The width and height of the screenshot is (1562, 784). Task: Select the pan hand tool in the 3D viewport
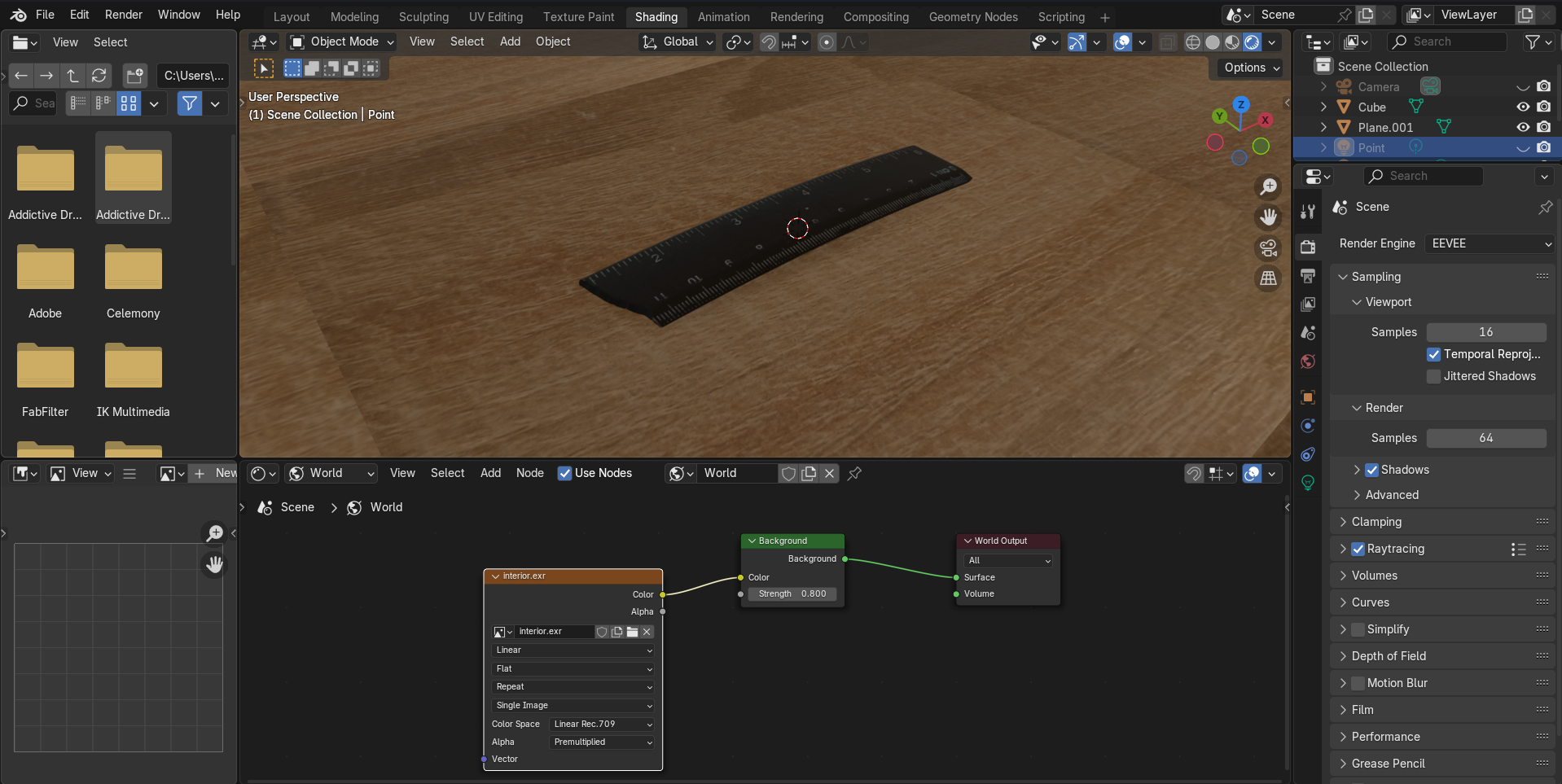click(x=1268, y=217)
